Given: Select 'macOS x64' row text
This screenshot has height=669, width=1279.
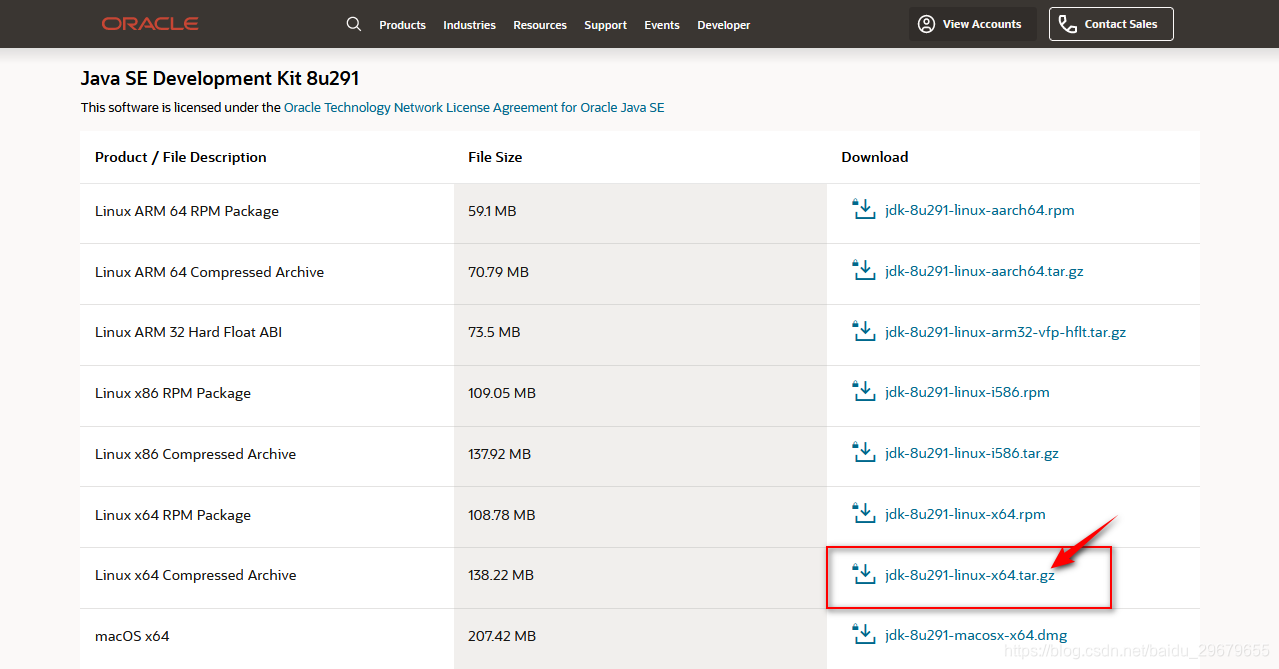Looking at the screenshot, I should click(x=132, y=636).
